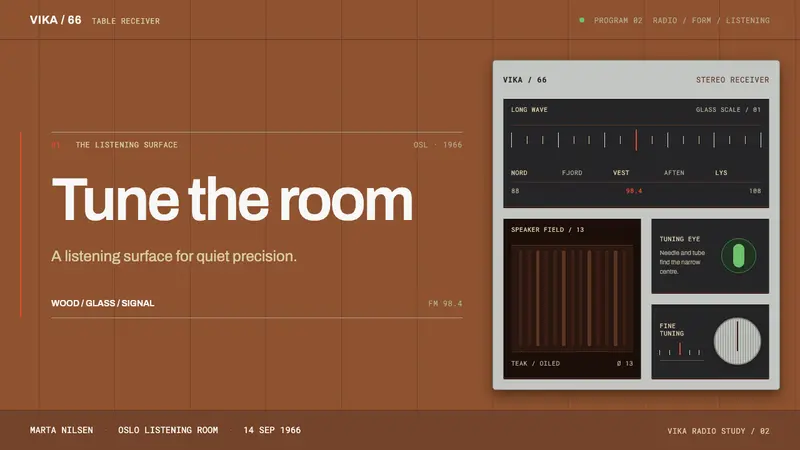Click STEREO RECEIVER on the radio panel
Image resolution: width=800 pixels, height=450 pixels.
(x=733, y=80)
